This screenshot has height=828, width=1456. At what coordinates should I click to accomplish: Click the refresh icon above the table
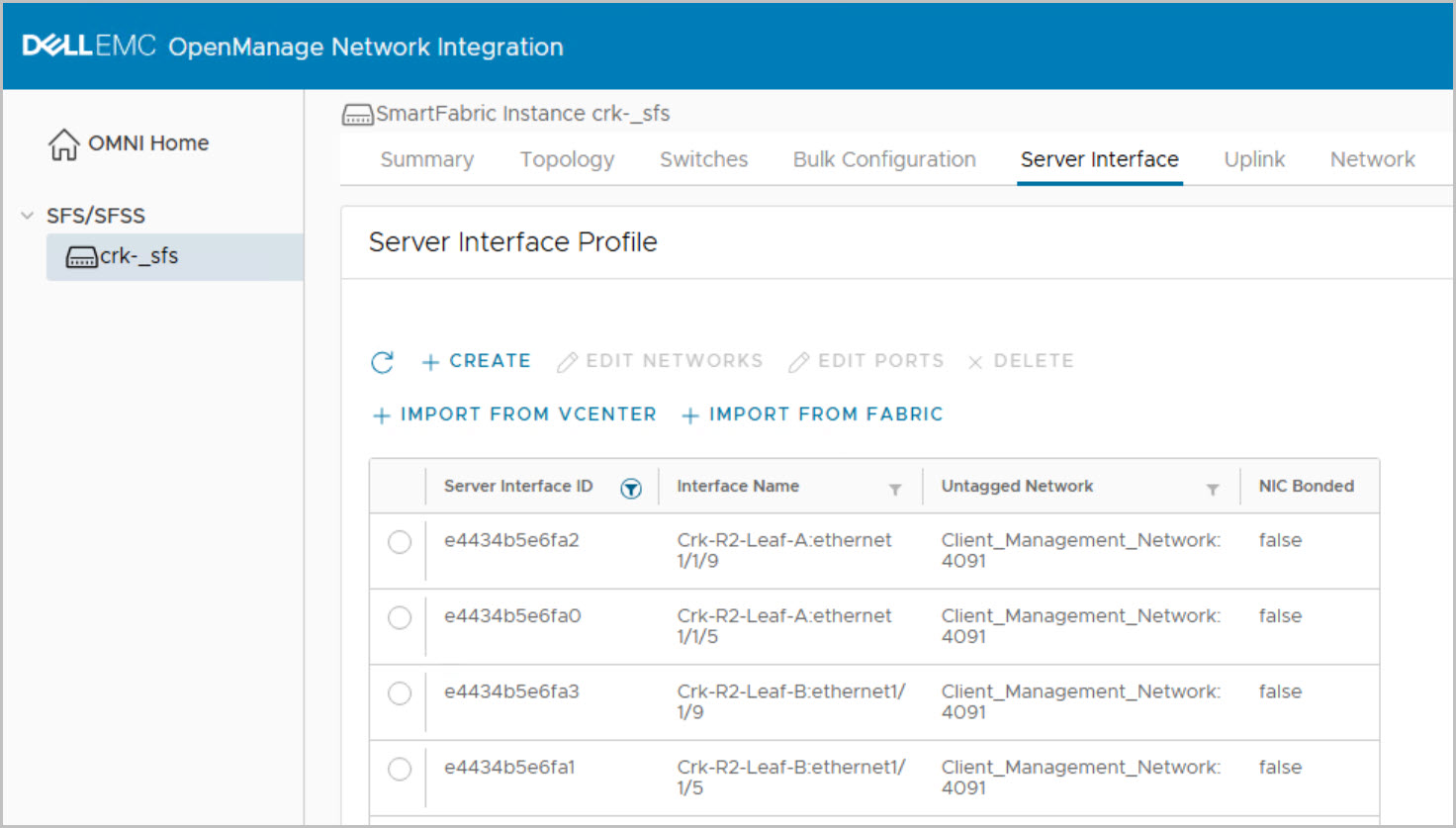[382, 362]
